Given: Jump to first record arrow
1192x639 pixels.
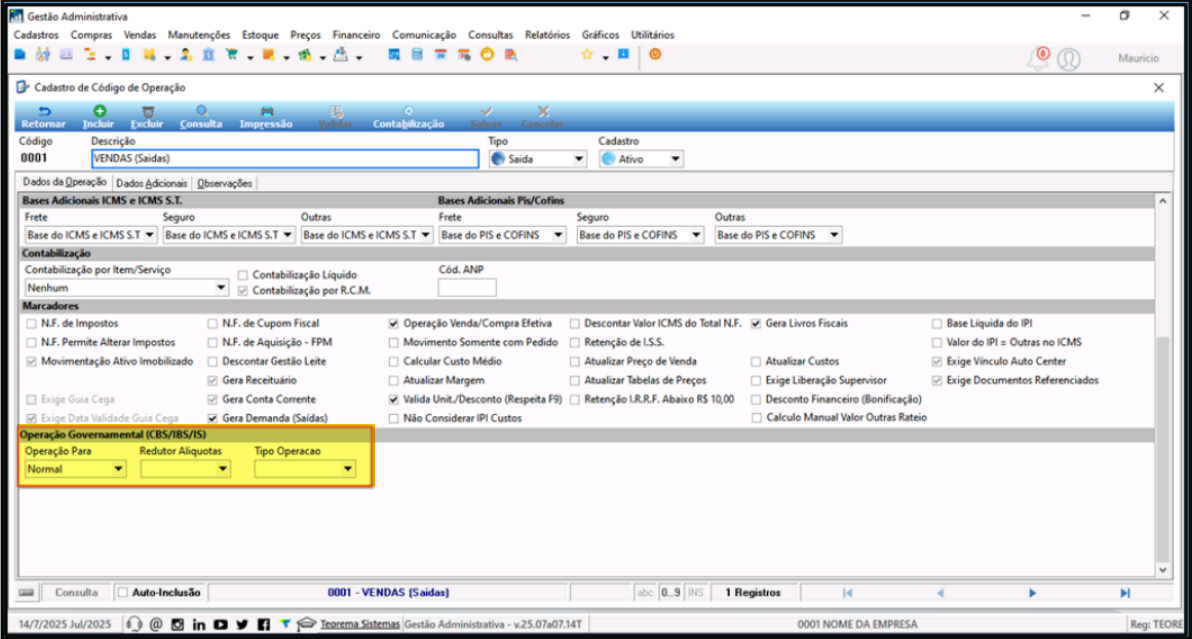Looking at the screenshot, I should click(848, 593).
